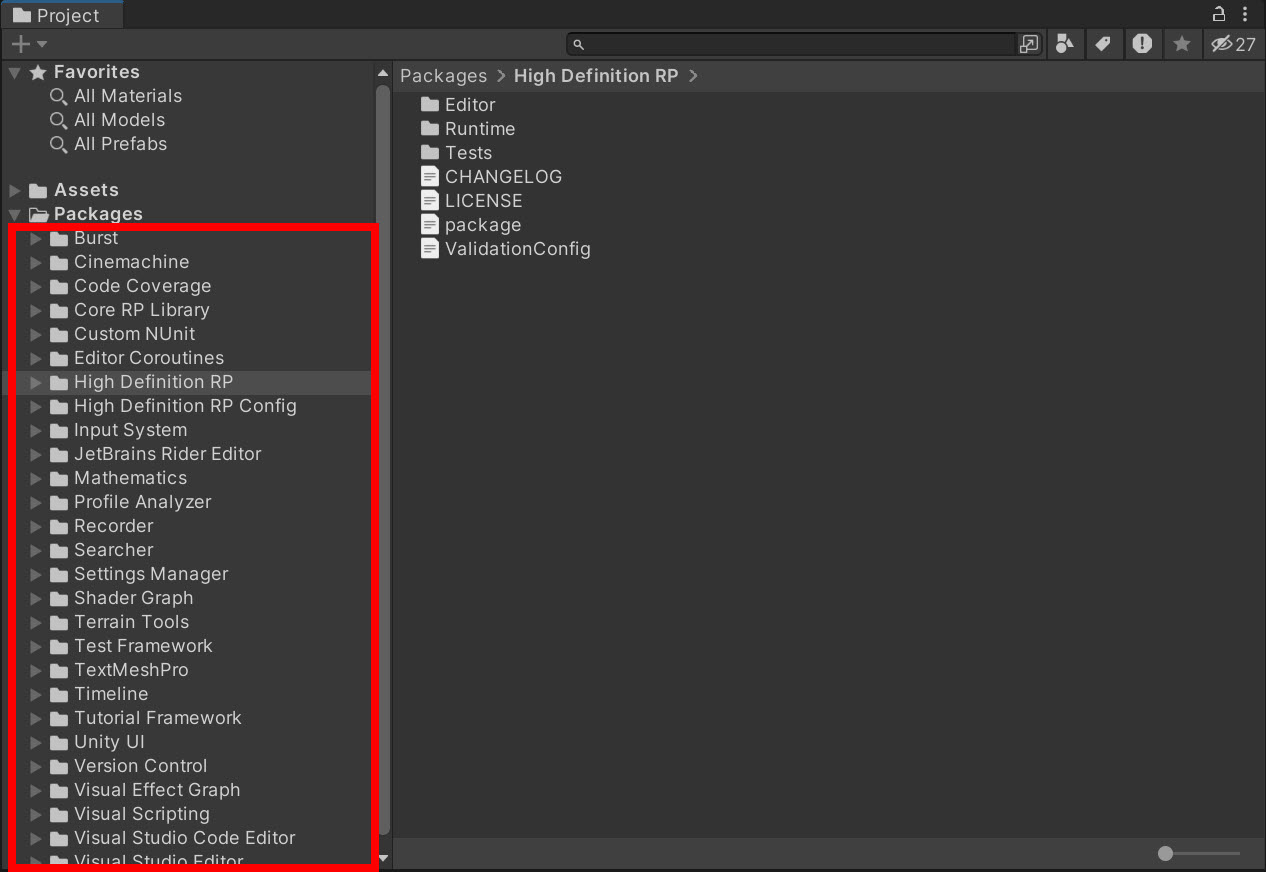Open the Create dropdown arrow
The image size is (1266, 872).
pos(41,44)
